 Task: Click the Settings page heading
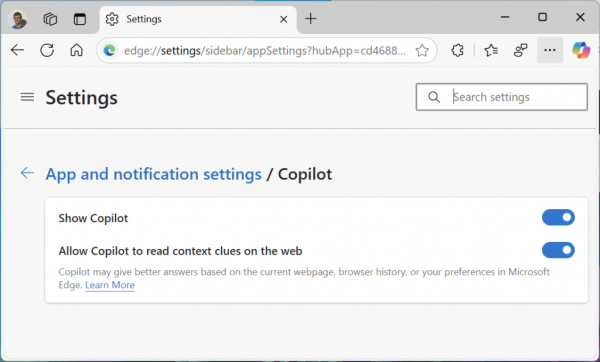point(82,98)
